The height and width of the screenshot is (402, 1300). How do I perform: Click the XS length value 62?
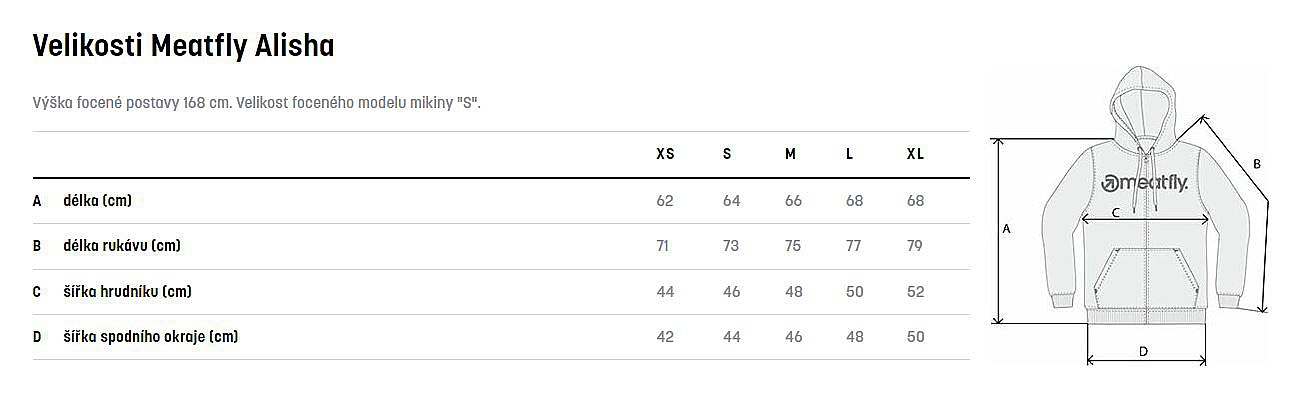[665, 201]
